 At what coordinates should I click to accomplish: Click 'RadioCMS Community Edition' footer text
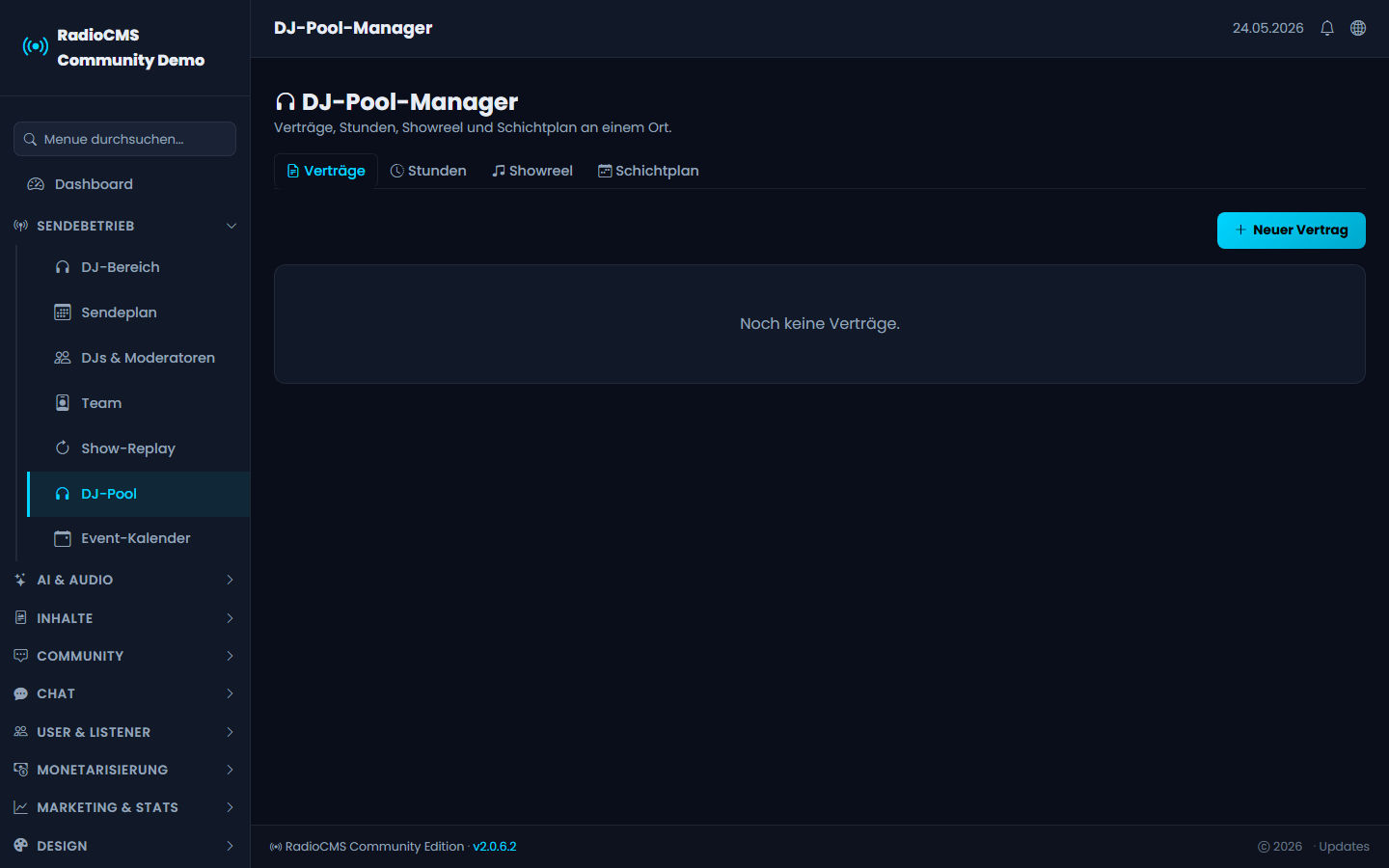click(374, 847)
